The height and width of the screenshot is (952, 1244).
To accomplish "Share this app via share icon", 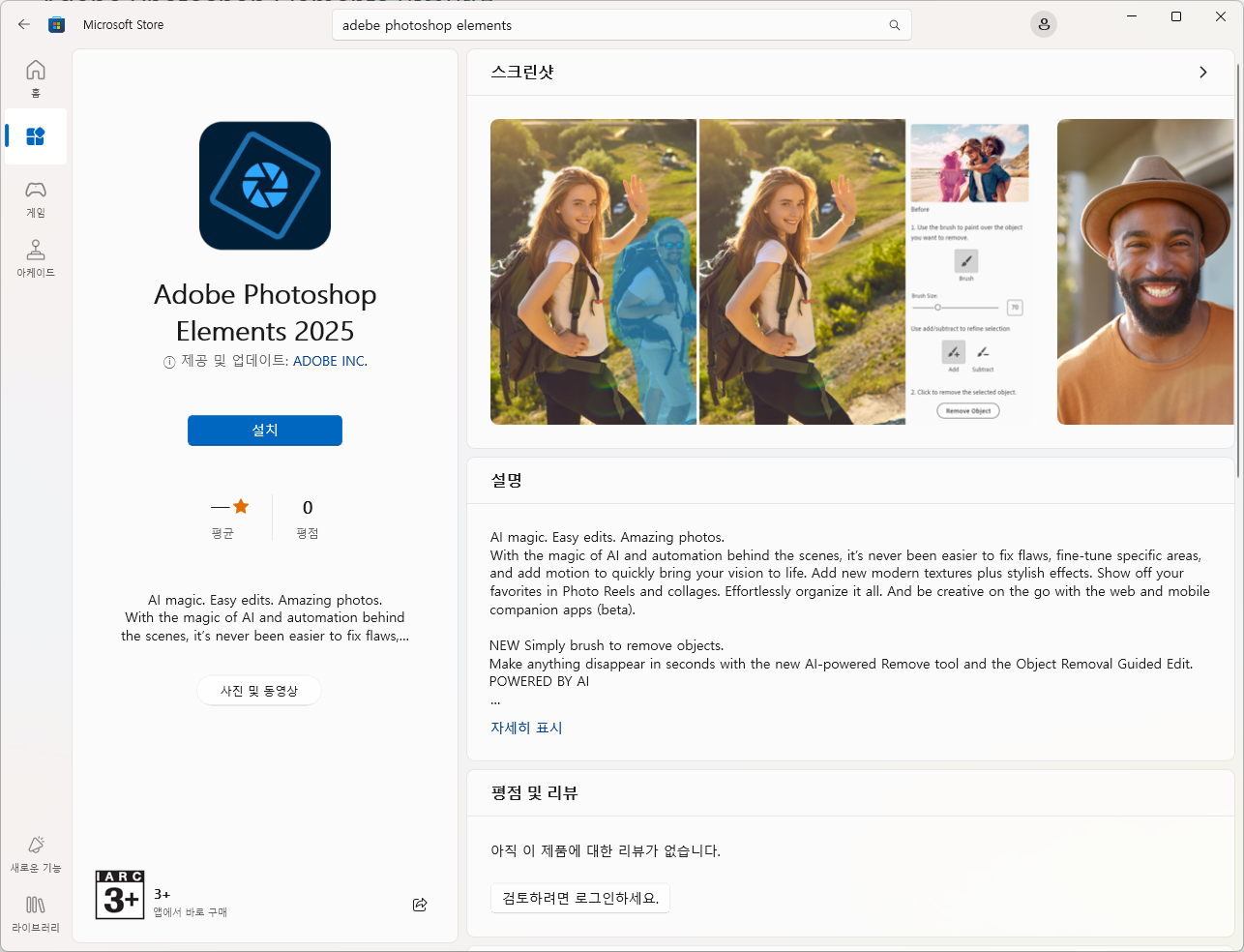I will [x=420, y=905].
